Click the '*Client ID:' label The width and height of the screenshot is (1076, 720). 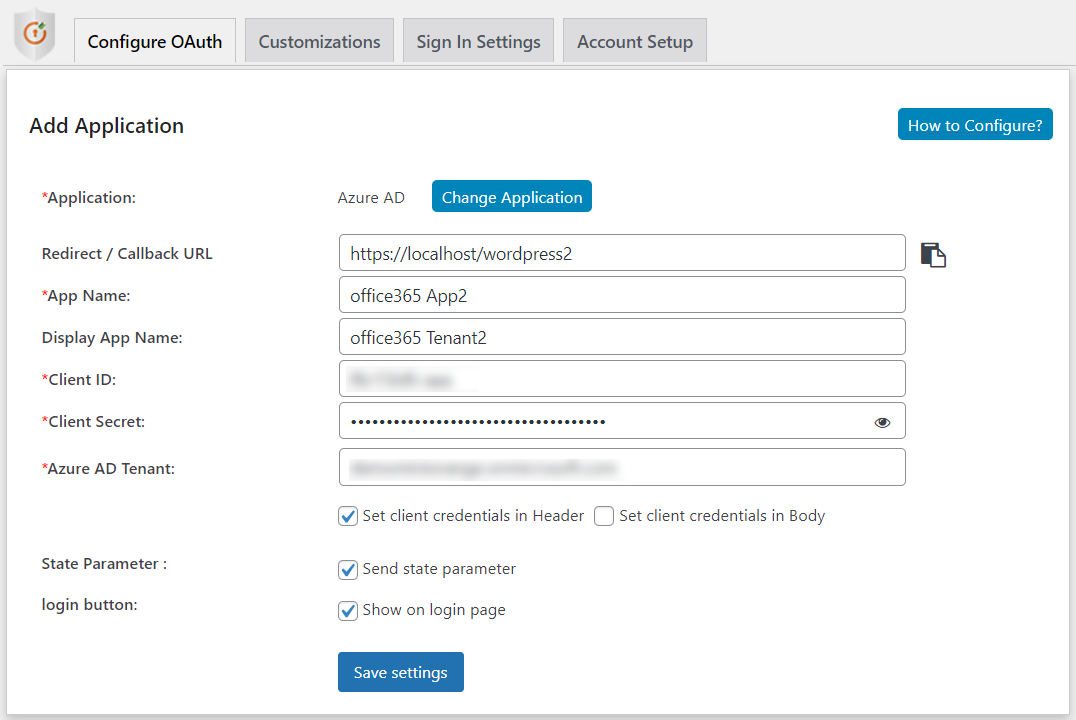pyautogui.click(x=79, y=380)
